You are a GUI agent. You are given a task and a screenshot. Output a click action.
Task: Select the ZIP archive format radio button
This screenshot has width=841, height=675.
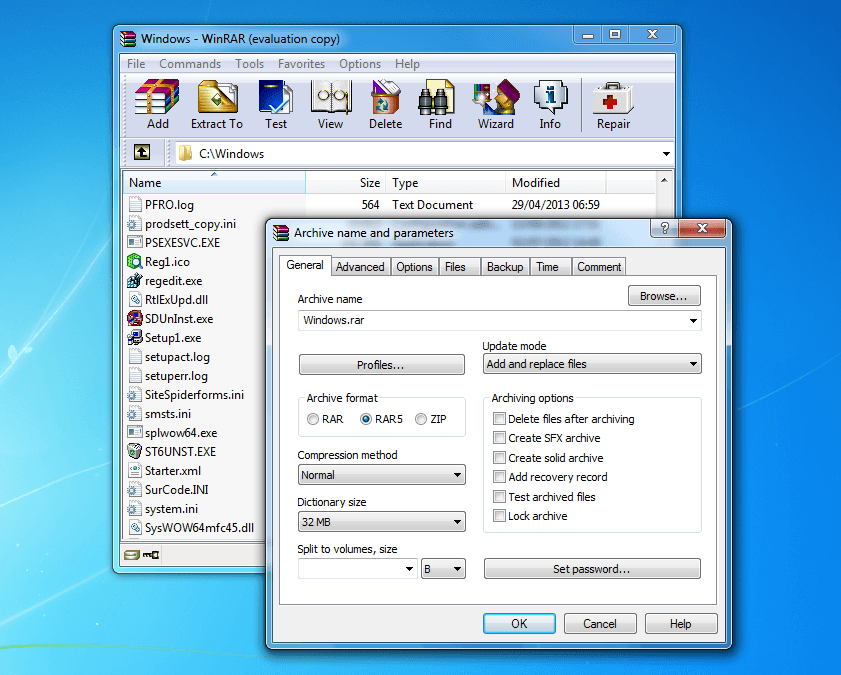420,419
